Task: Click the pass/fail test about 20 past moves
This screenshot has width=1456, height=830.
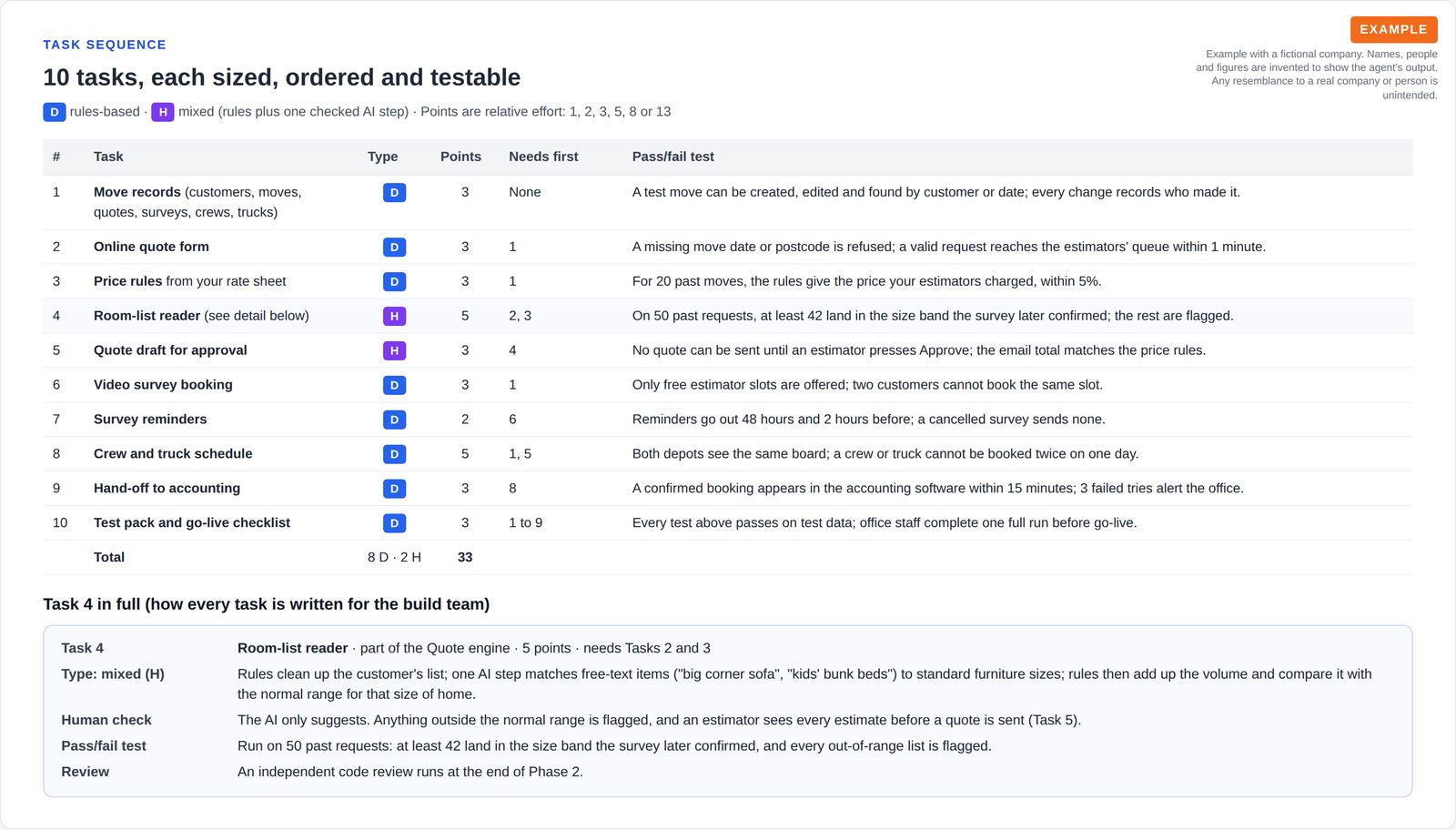Action: pyautogui.click(x=866, y=281)
